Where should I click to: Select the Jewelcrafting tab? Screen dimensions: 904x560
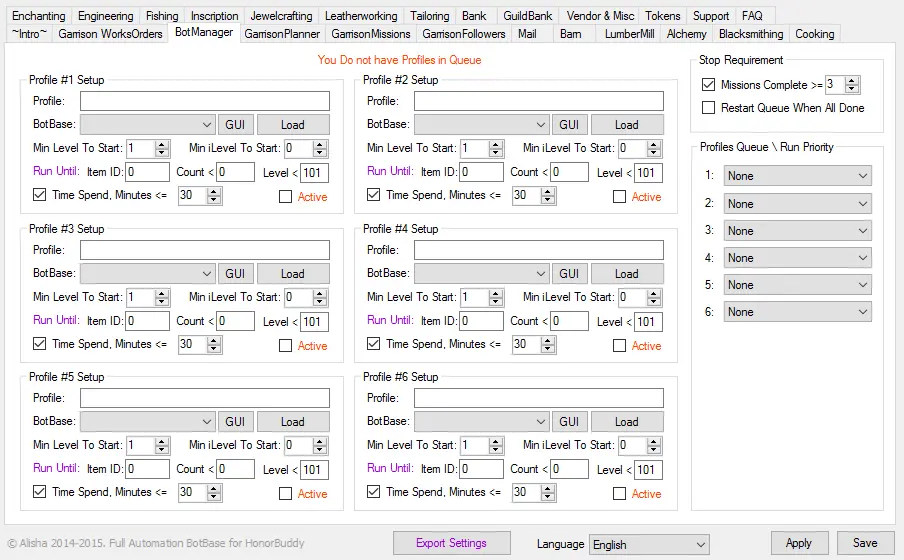281,16
